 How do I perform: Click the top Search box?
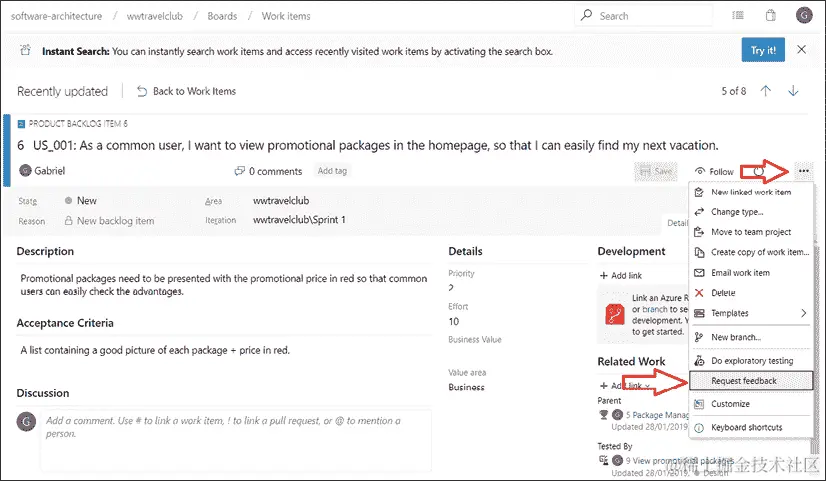tap(645, 16)
